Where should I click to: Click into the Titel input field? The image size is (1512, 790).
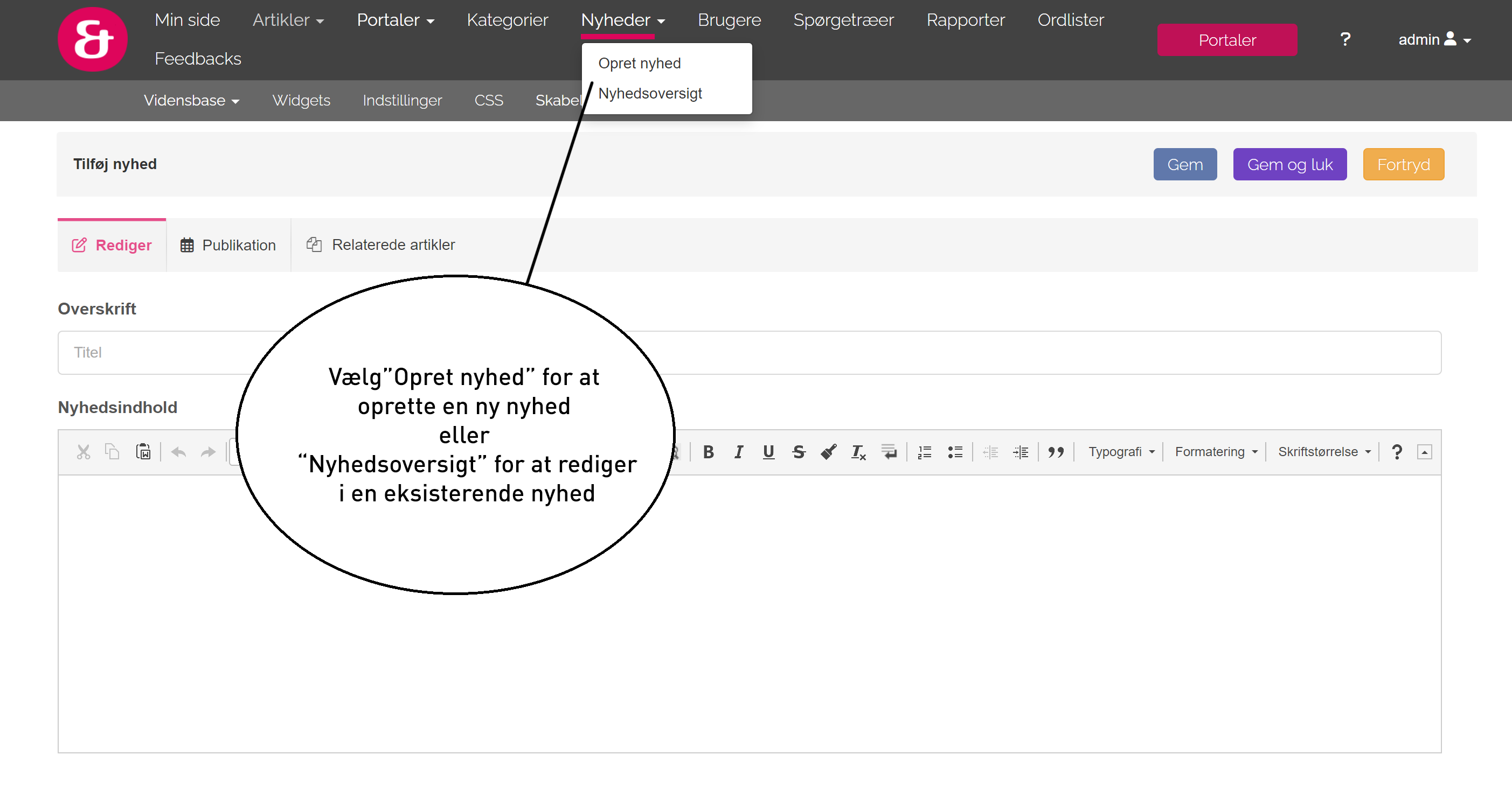point(749,353)
